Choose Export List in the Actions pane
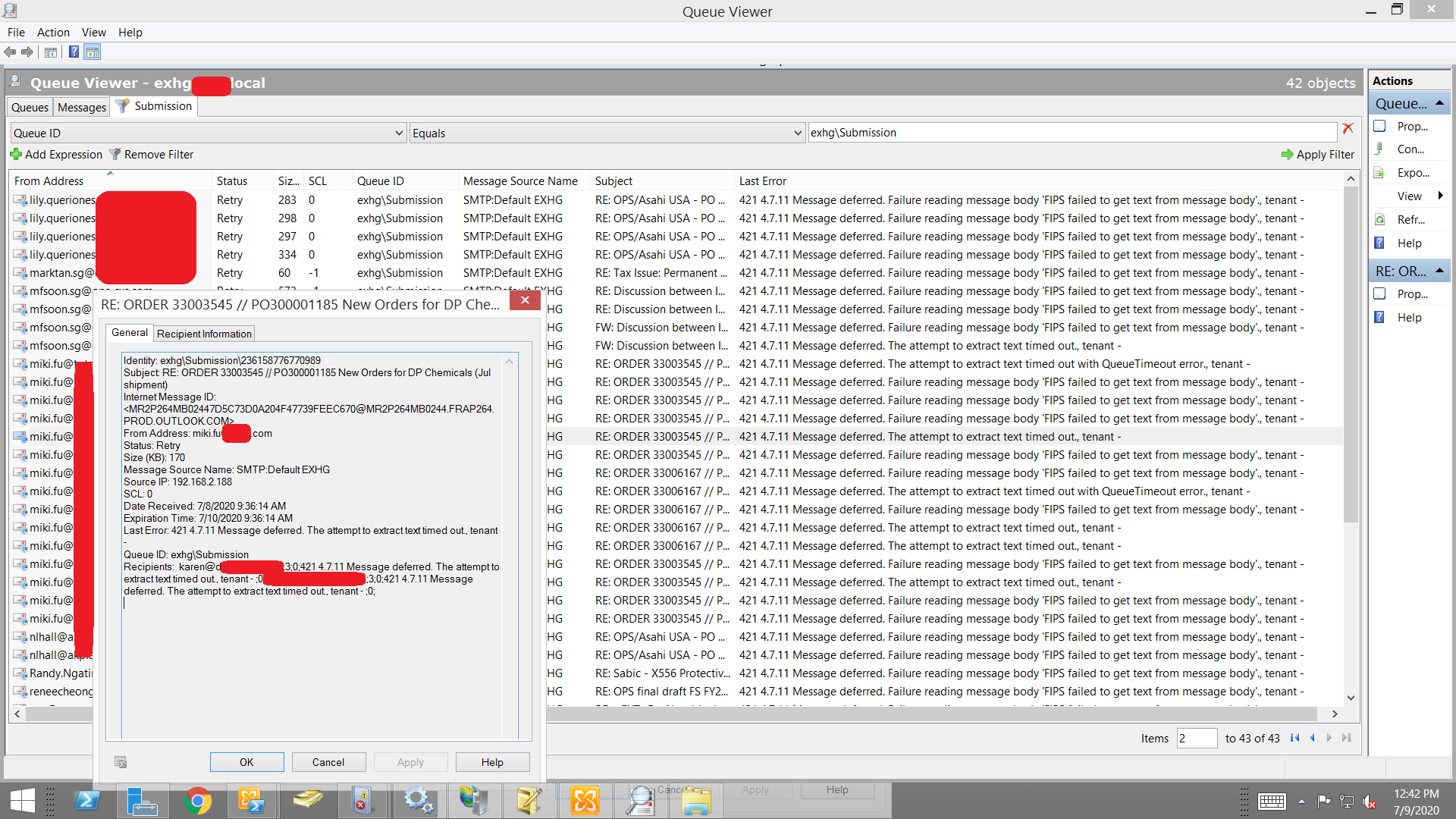 coord(1412,173)
